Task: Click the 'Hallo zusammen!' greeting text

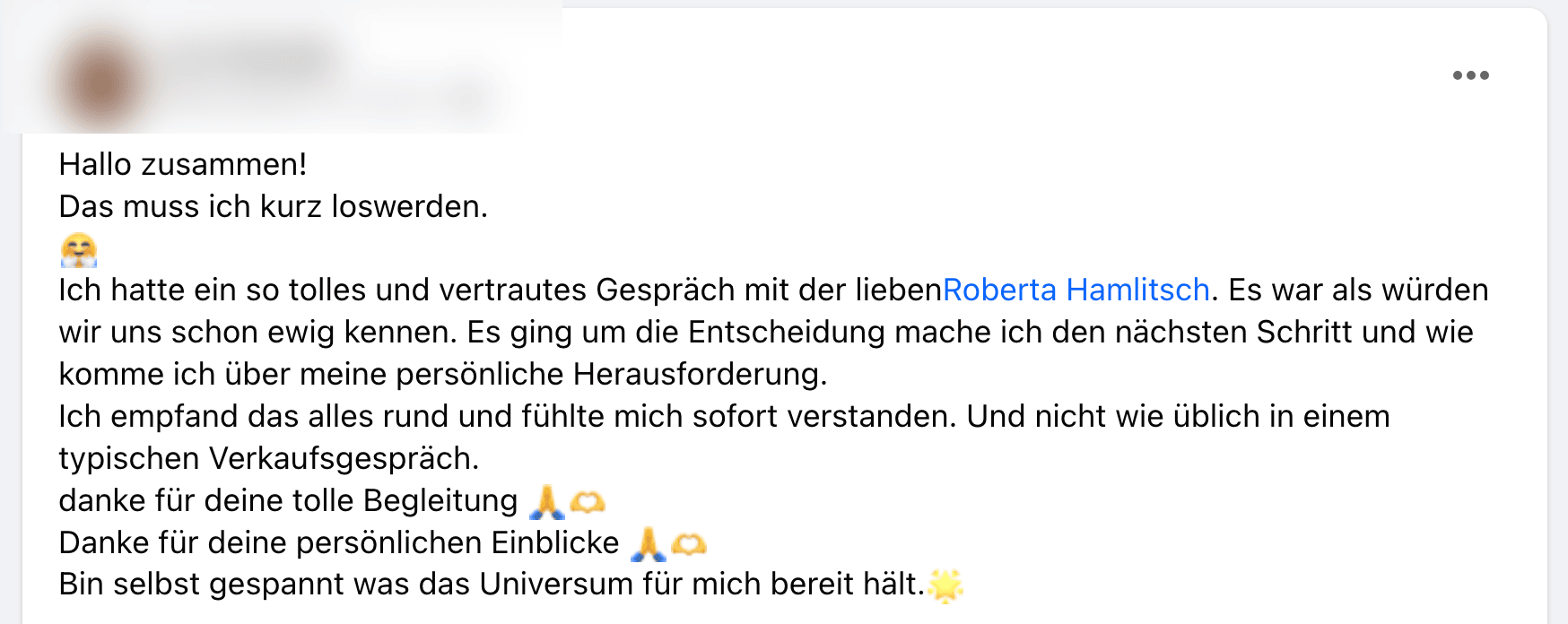Action: pyautogui.click(x=183, y=164)
